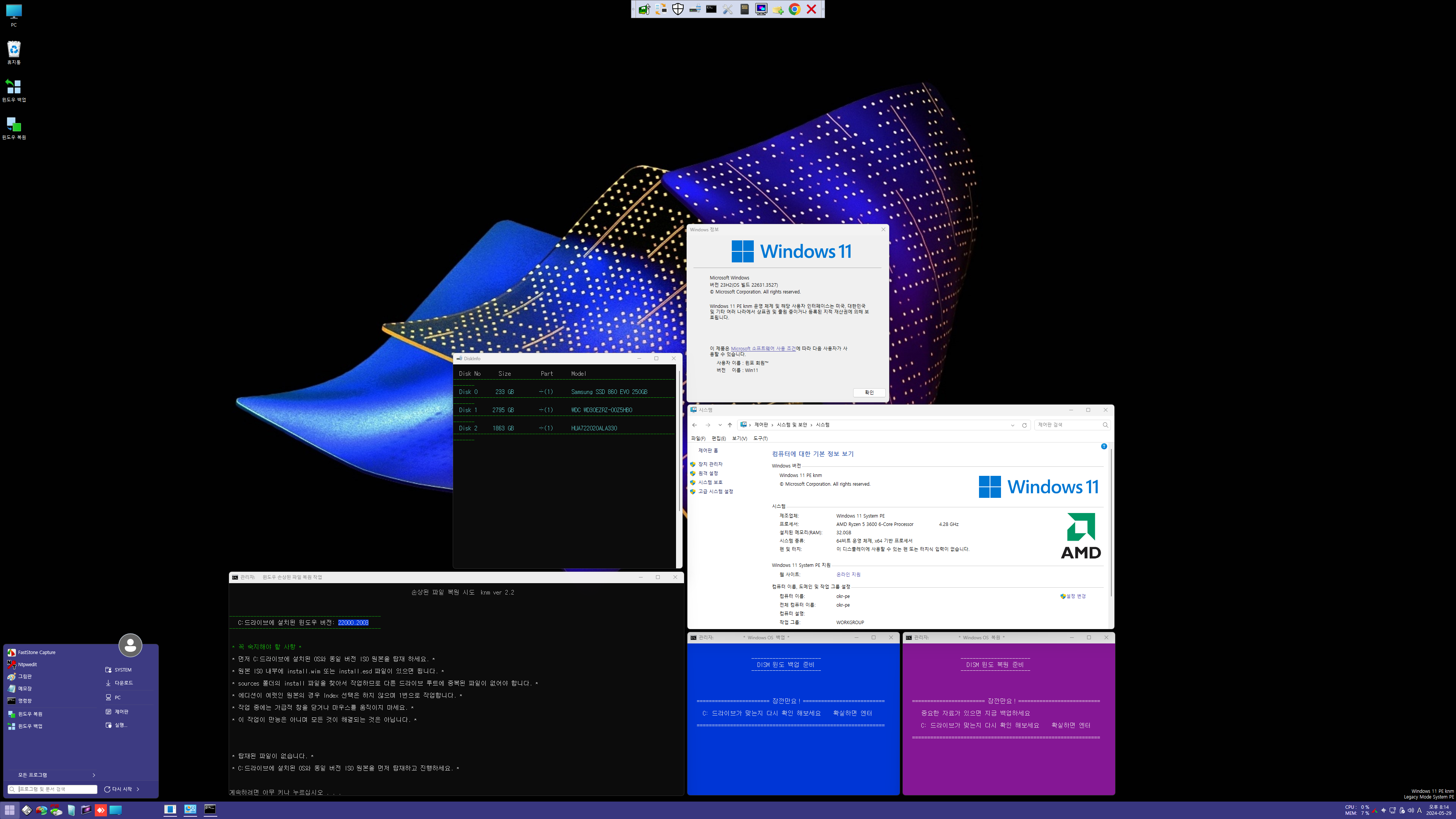The image size is (1456, 819).
Task: Click 장치 관리자 in the 시스템 sidebar
Action: click(710, 464)
